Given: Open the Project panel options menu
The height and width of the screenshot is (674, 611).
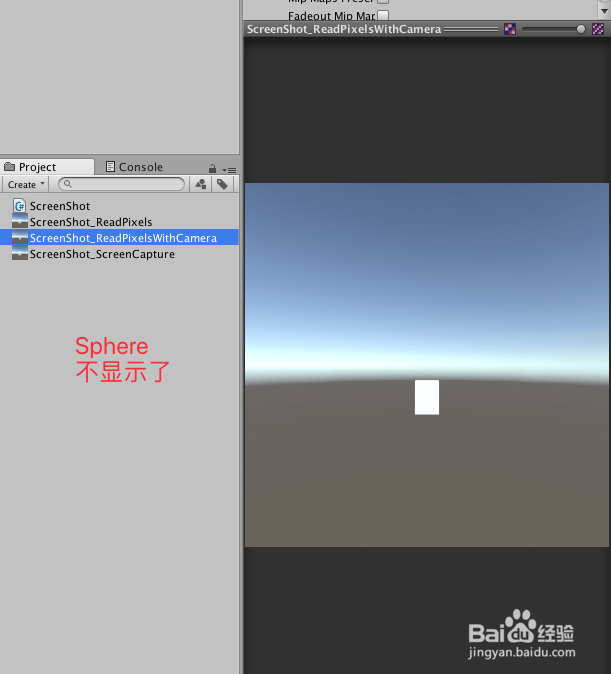Looking at the screenshot, I should point(230,170).
